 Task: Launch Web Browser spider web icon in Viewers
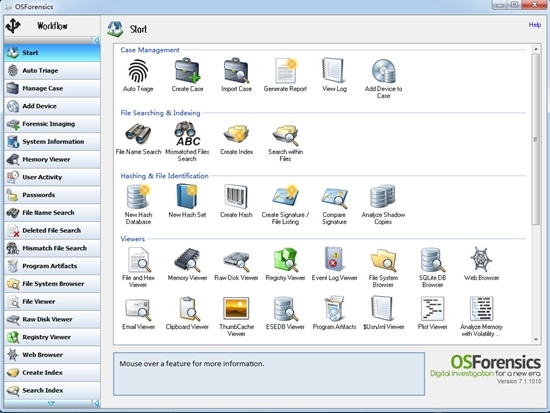pos(481,259)
